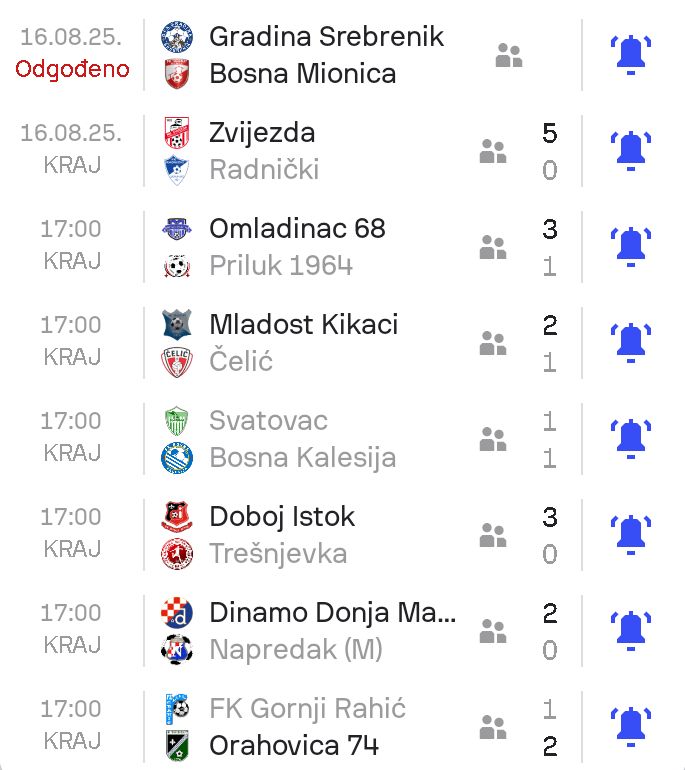Viewport: 685px width, 770px height.
Task: Open Doboj Istok team name
Action: (282, 517)
